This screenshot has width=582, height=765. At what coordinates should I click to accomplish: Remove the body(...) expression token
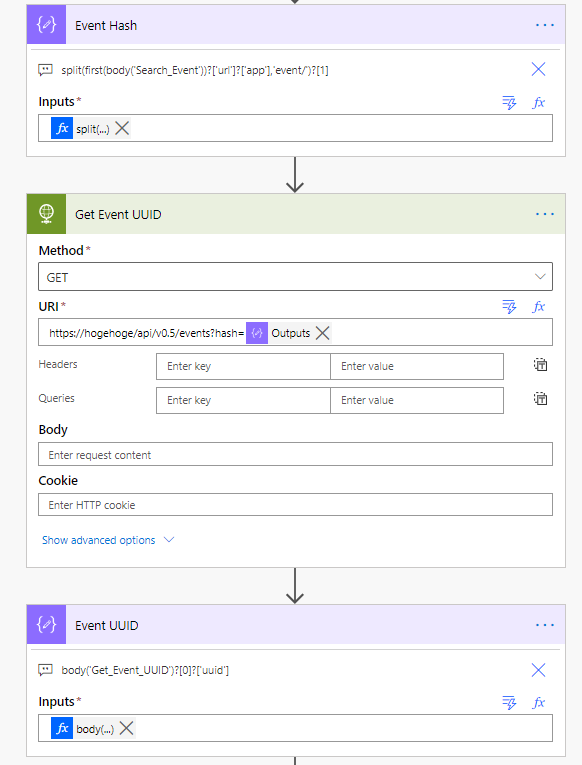pyautogui.click(x=126, y=728)
